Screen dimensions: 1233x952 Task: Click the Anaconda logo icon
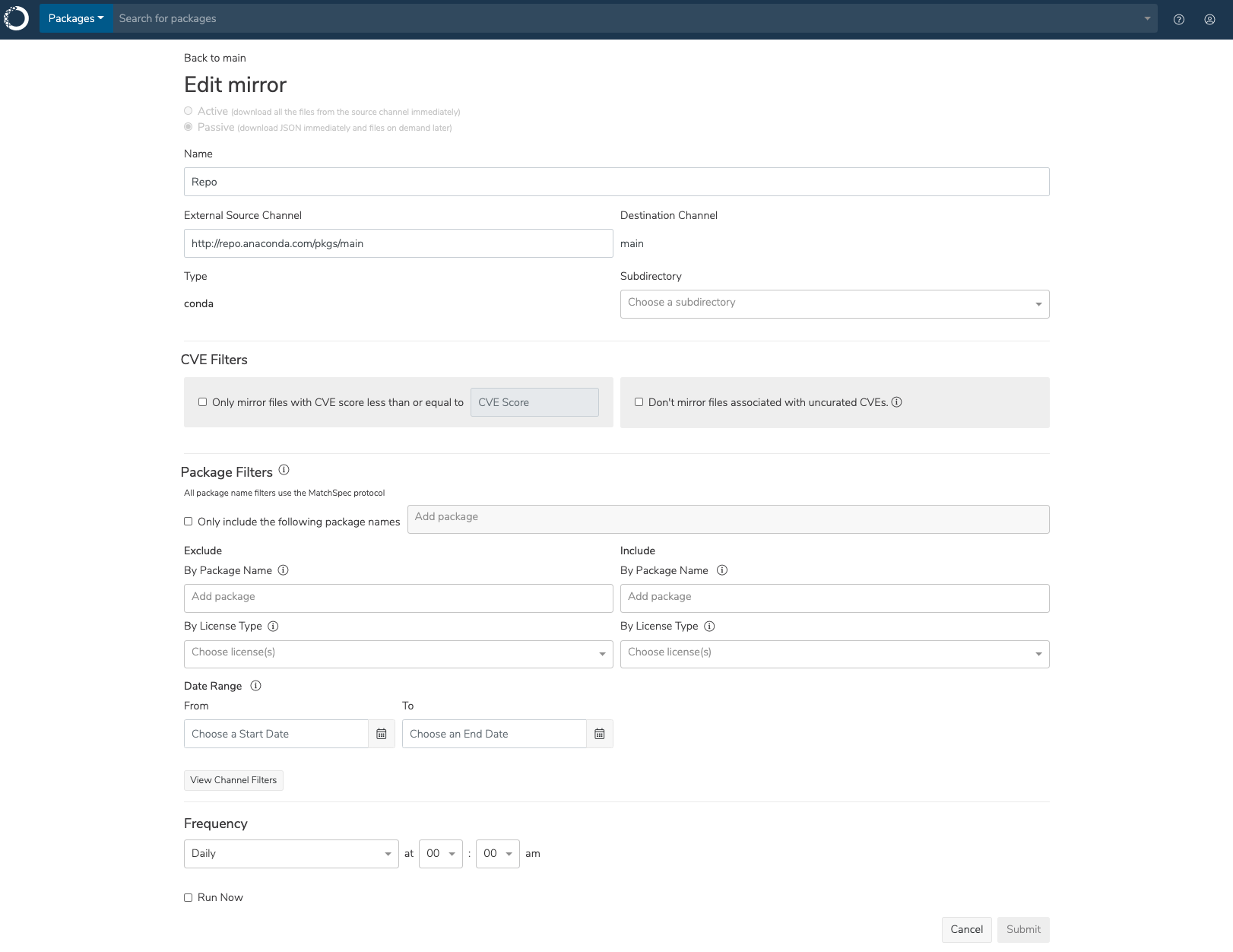[16, 18]
